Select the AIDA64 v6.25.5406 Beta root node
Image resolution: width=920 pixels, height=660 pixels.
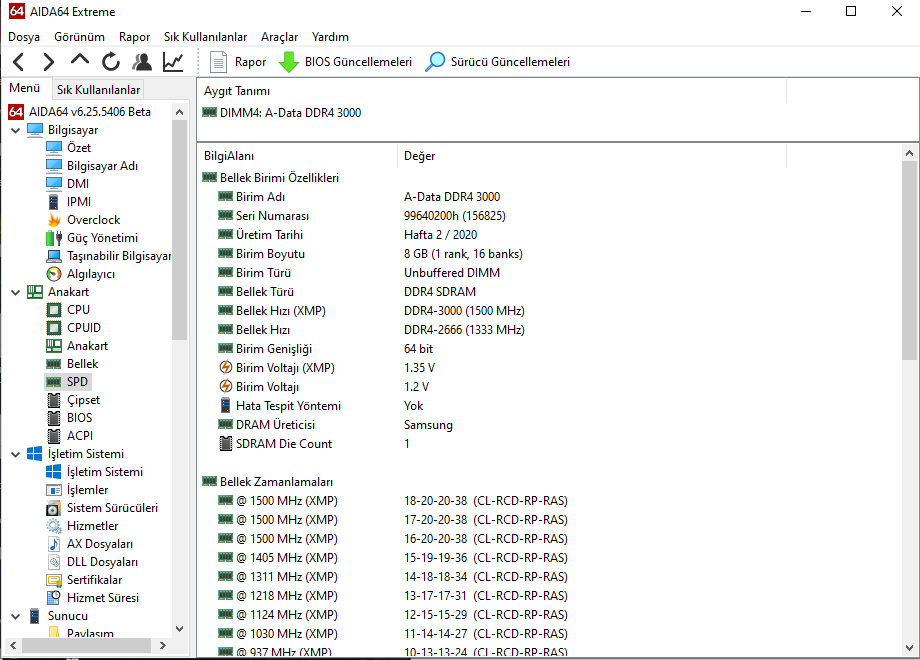[80, 112]
